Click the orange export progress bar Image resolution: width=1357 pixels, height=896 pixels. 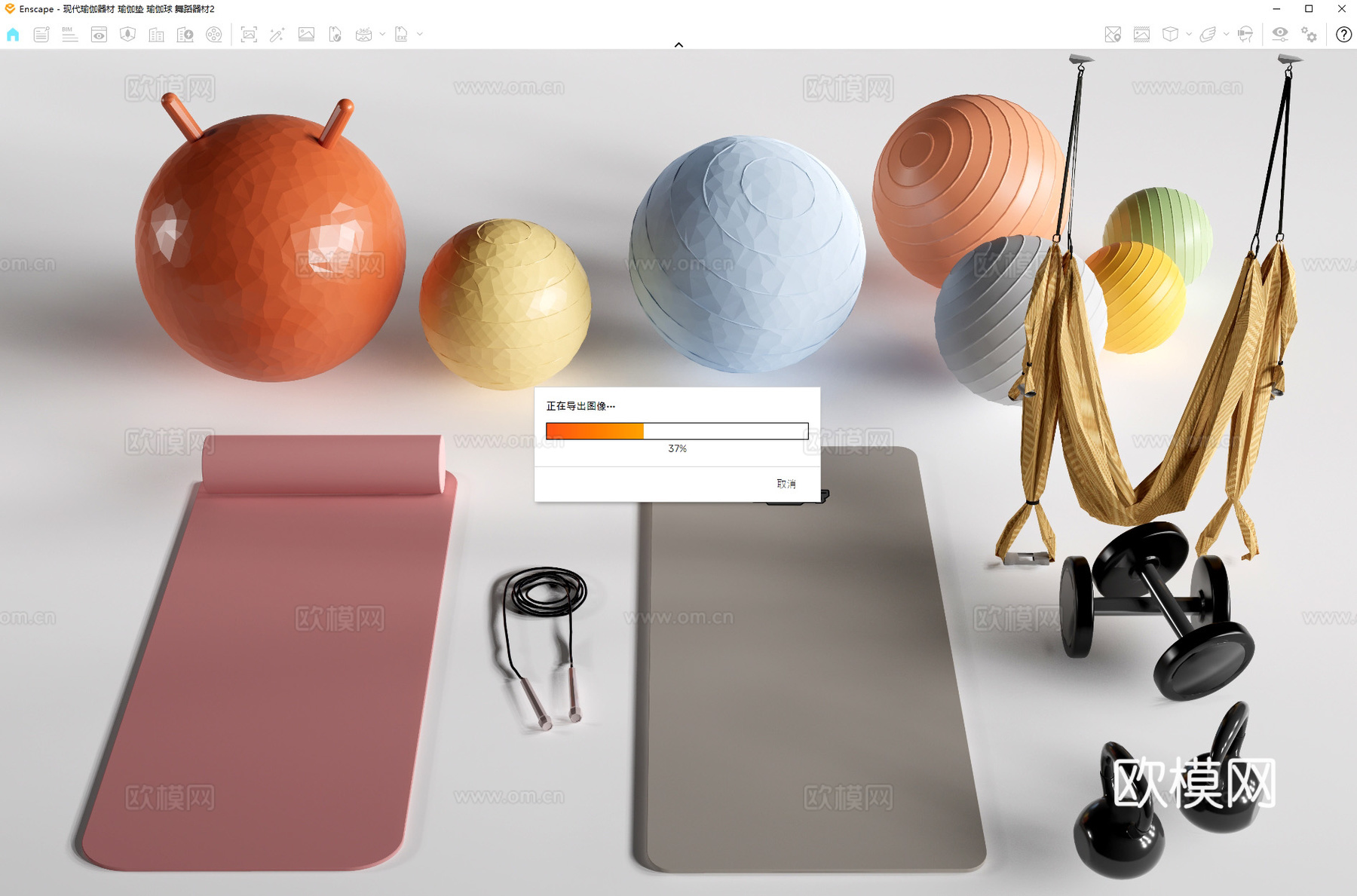pyautogui.click(x=677, y=431)
